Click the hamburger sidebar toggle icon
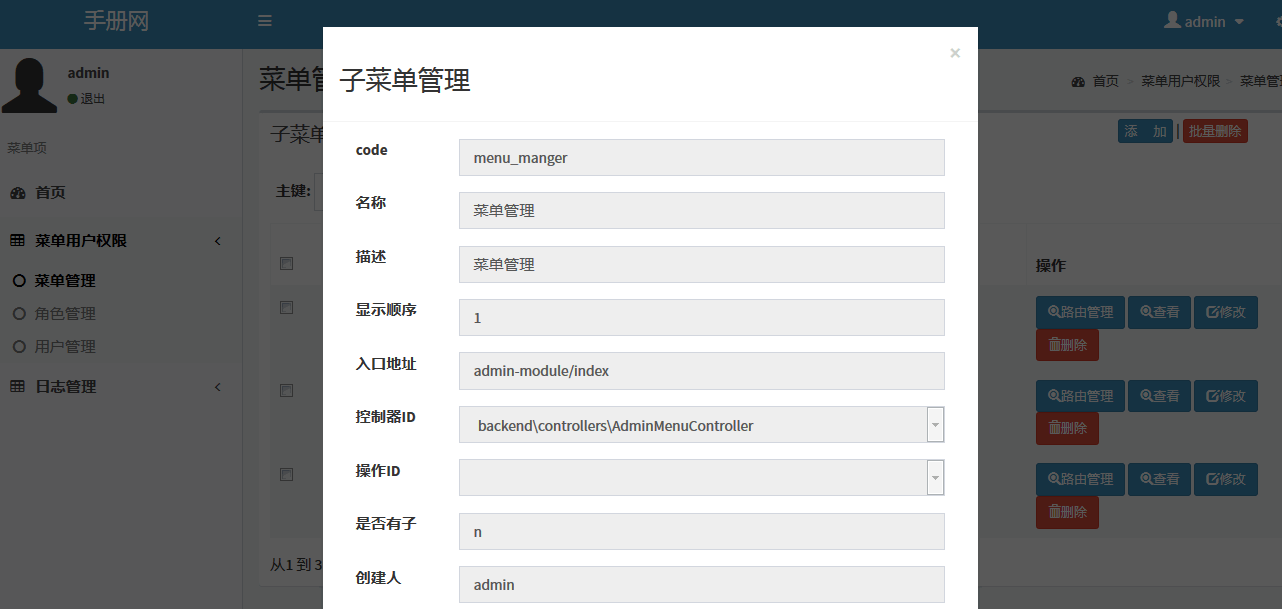 [264, 21]
